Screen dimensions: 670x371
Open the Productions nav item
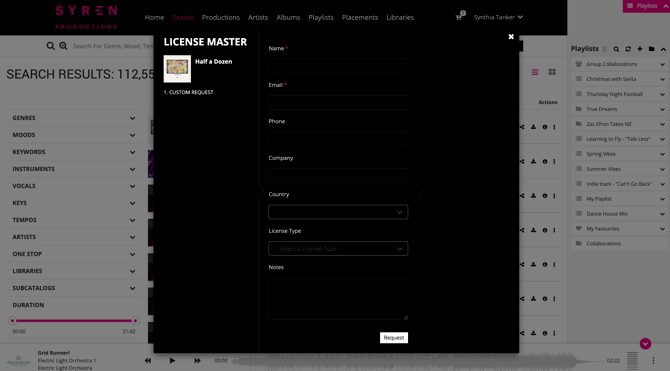click(220, 18)
